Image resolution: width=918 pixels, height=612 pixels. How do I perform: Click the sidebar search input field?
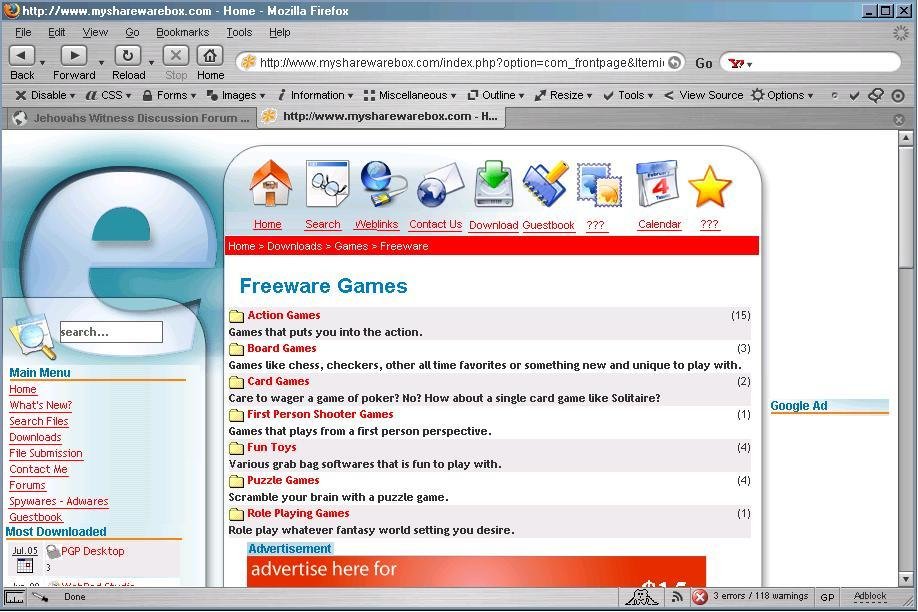click(x=111, y=332)
